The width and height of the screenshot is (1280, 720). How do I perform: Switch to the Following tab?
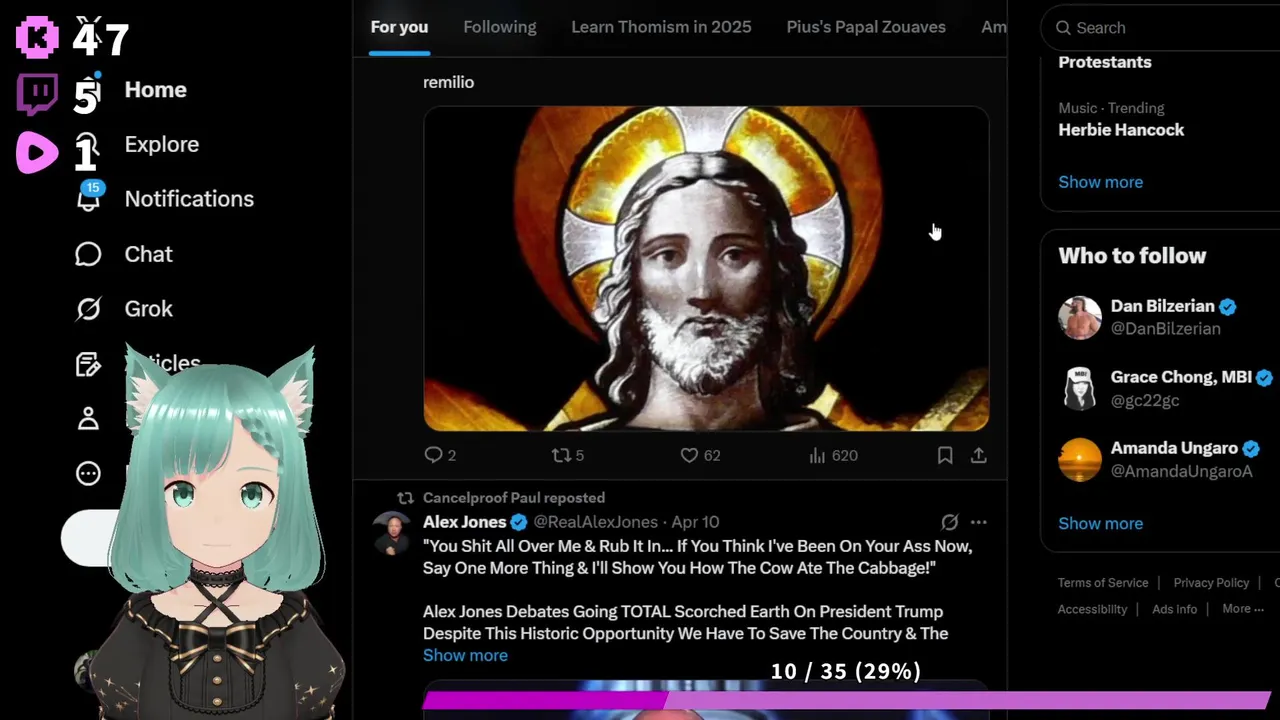click(499, 27)
